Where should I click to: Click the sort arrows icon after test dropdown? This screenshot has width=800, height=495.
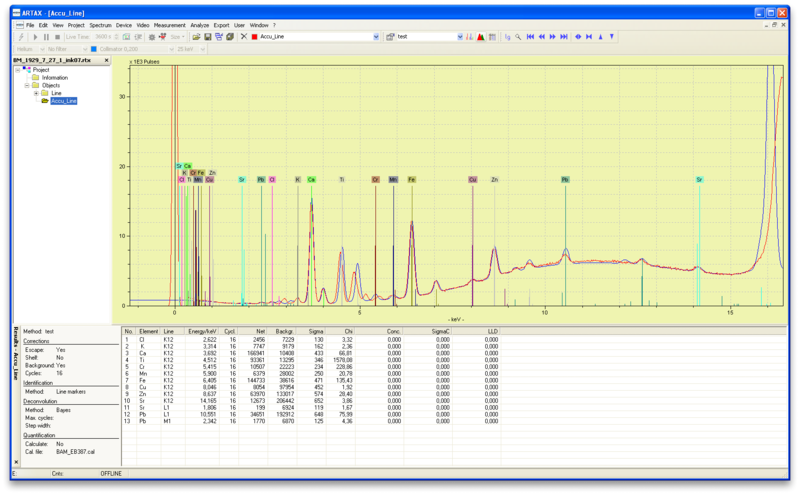click(469, 37)
